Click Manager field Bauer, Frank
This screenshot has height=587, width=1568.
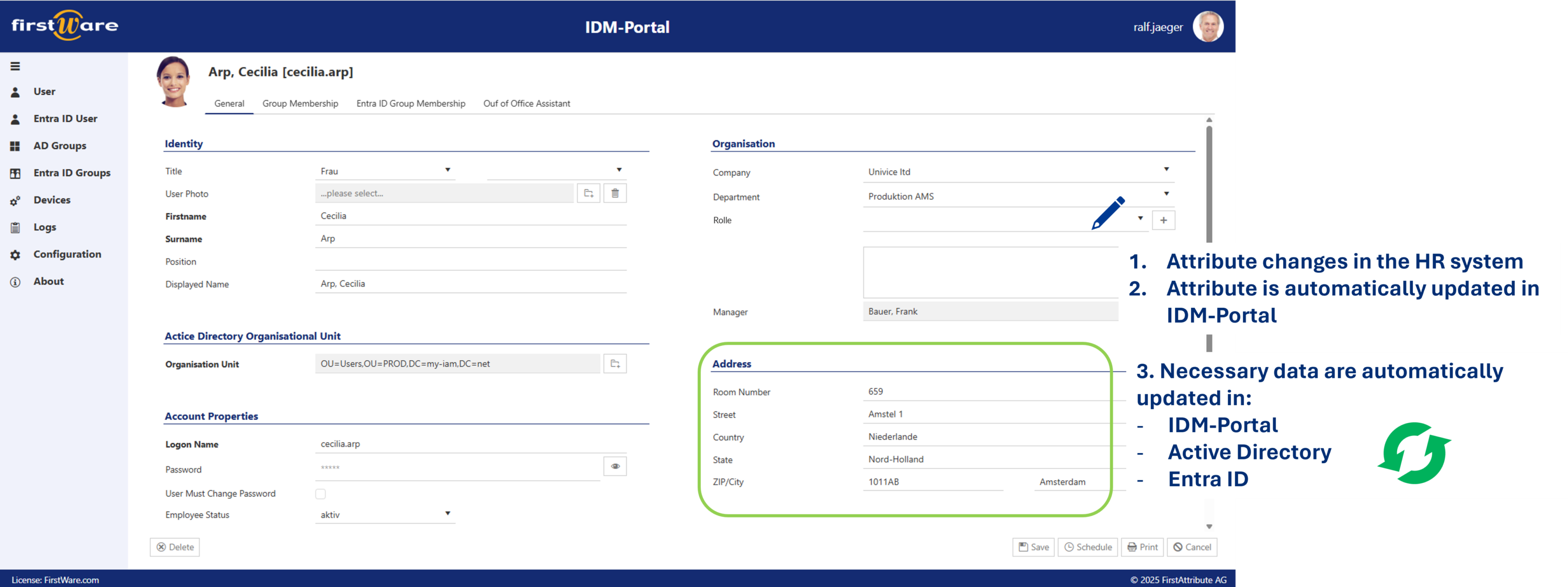(990, 311)
